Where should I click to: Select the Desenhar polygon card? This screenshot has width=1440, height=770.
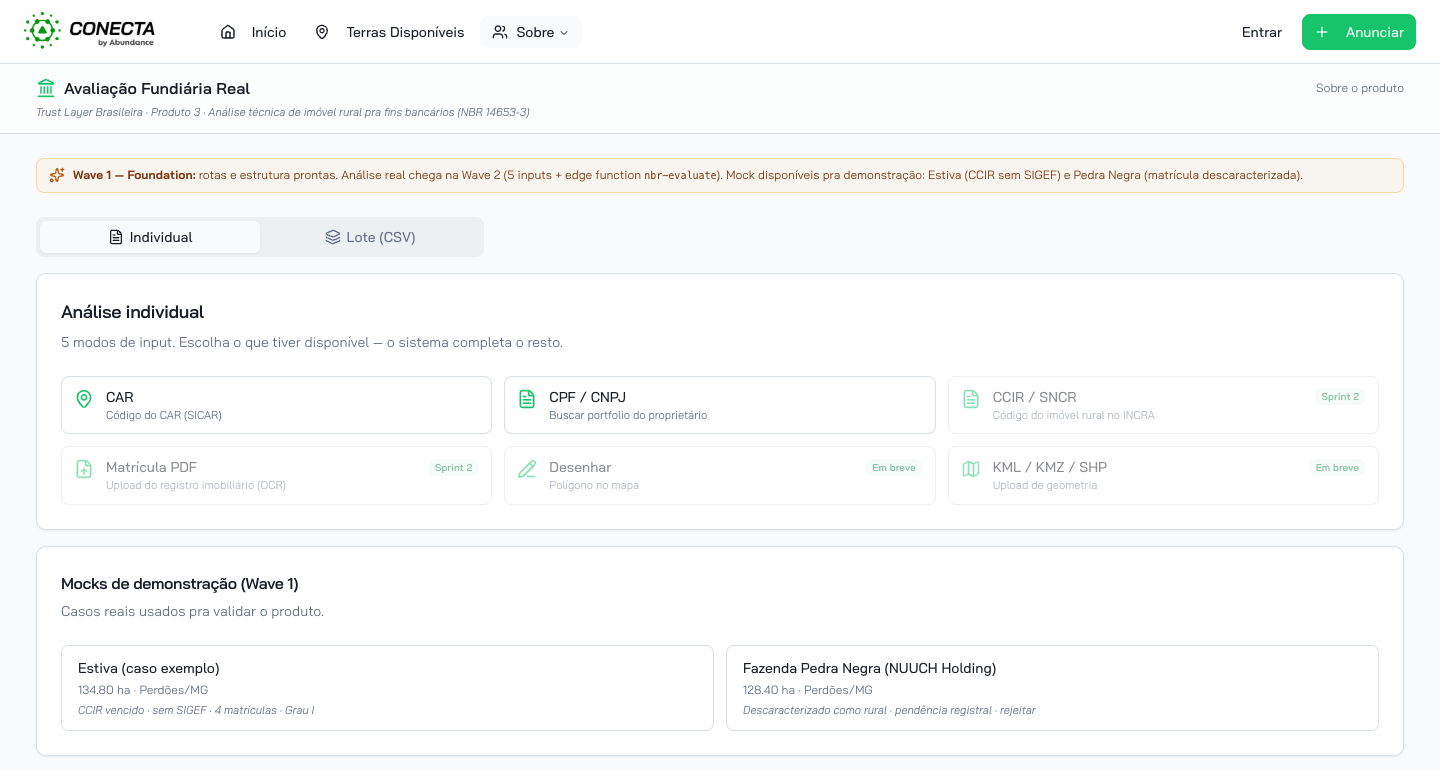coord(720,475)
